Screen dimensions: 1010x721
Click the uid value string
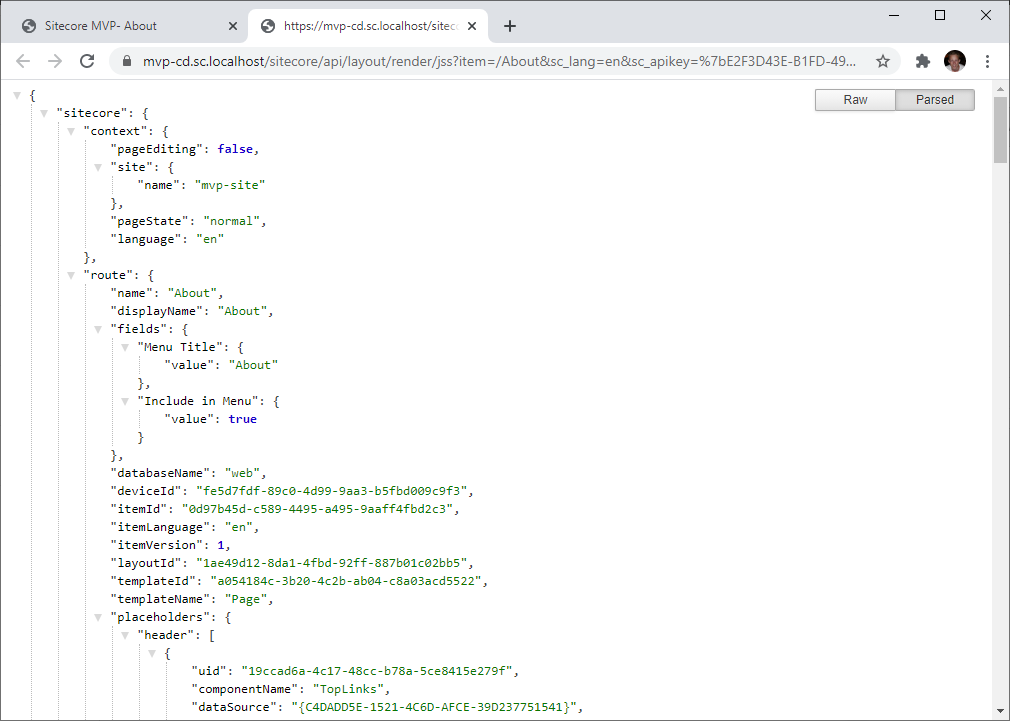377,671
